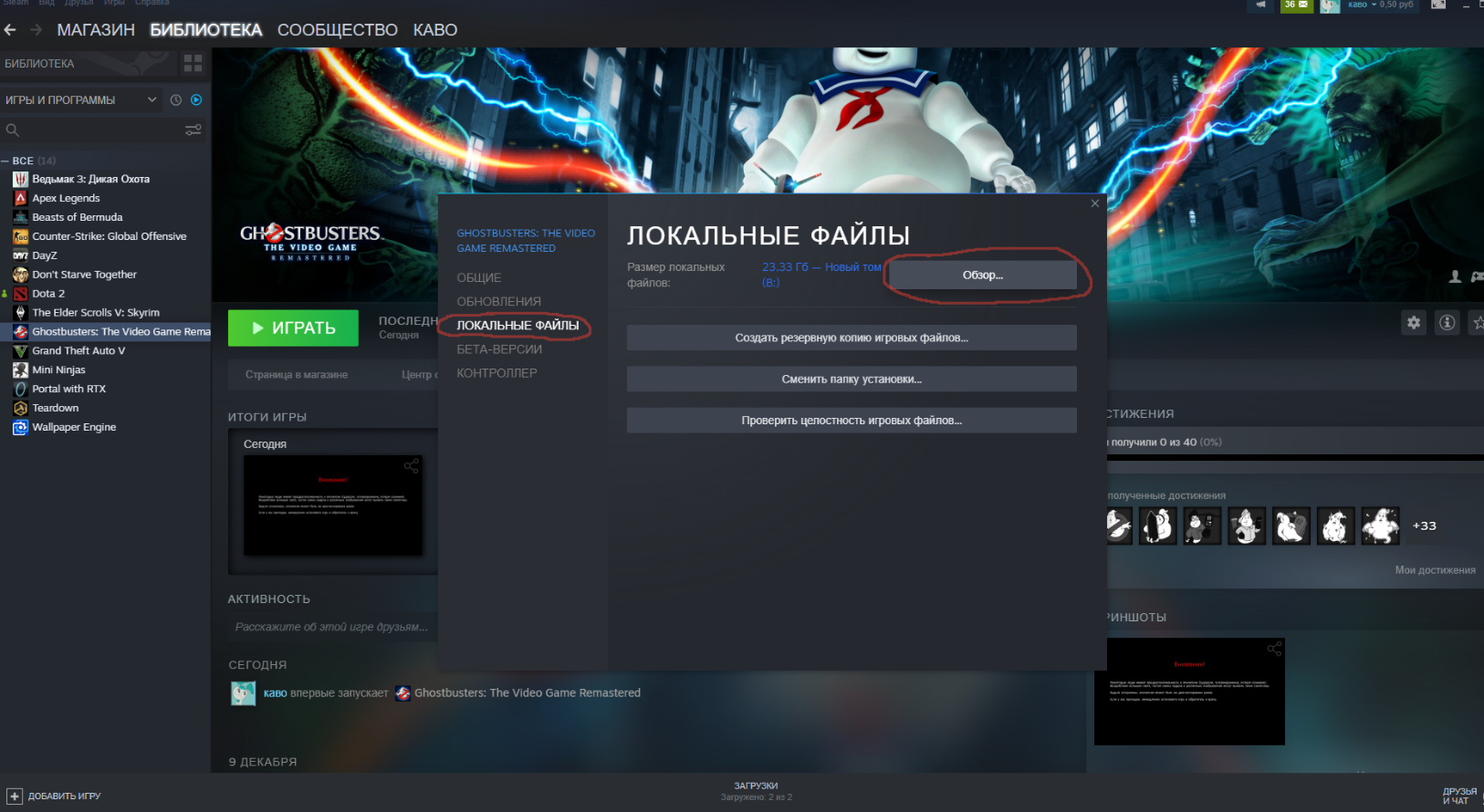Click the avatar in today's activity entry
This screenshot has width=1484, height=812.
pyautogui.click(x=243, y=693)
